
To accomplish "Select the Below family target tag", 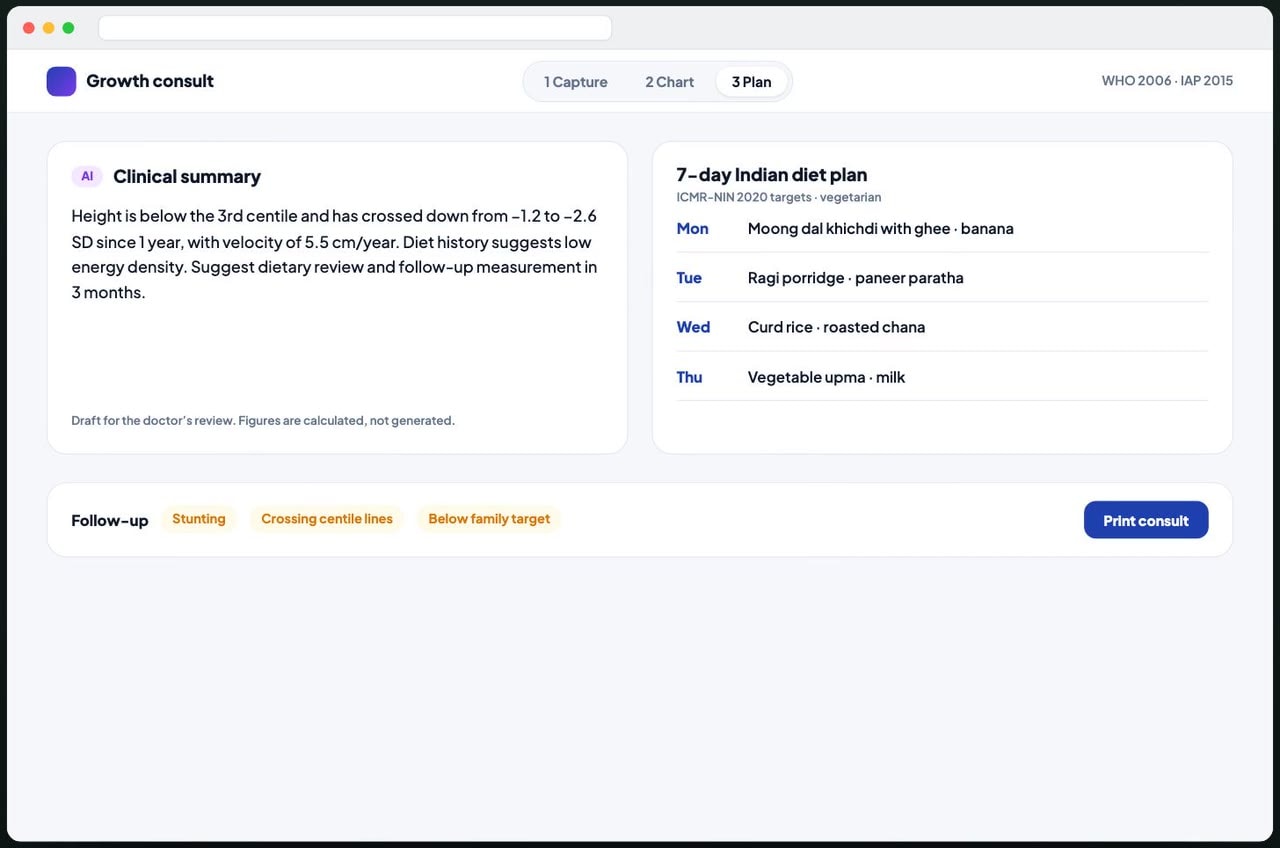I will [x=489, y=519].
